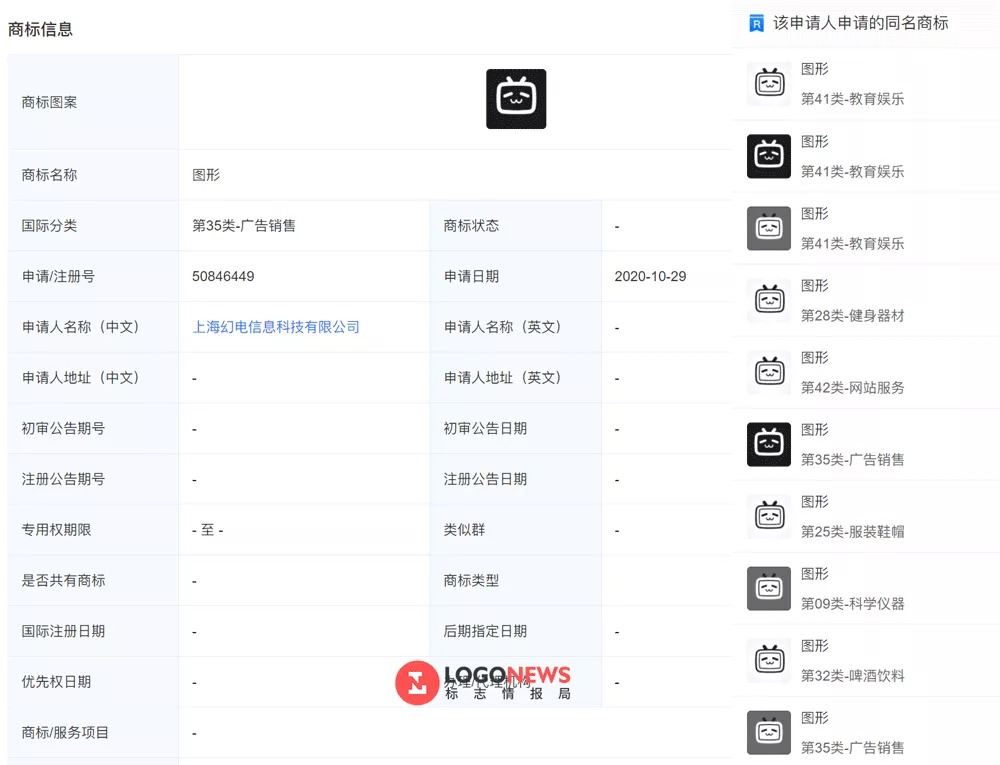The width and height of the screenshot is (1000, 765).
Task: Open applicant link 上海幻电信息科技有限公司
Action: click(x=276, y=327)
